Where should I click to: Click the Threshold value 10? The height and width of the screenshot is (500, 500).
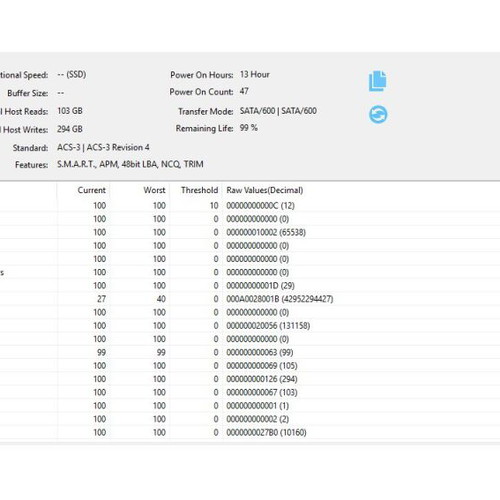pos(214,206)
